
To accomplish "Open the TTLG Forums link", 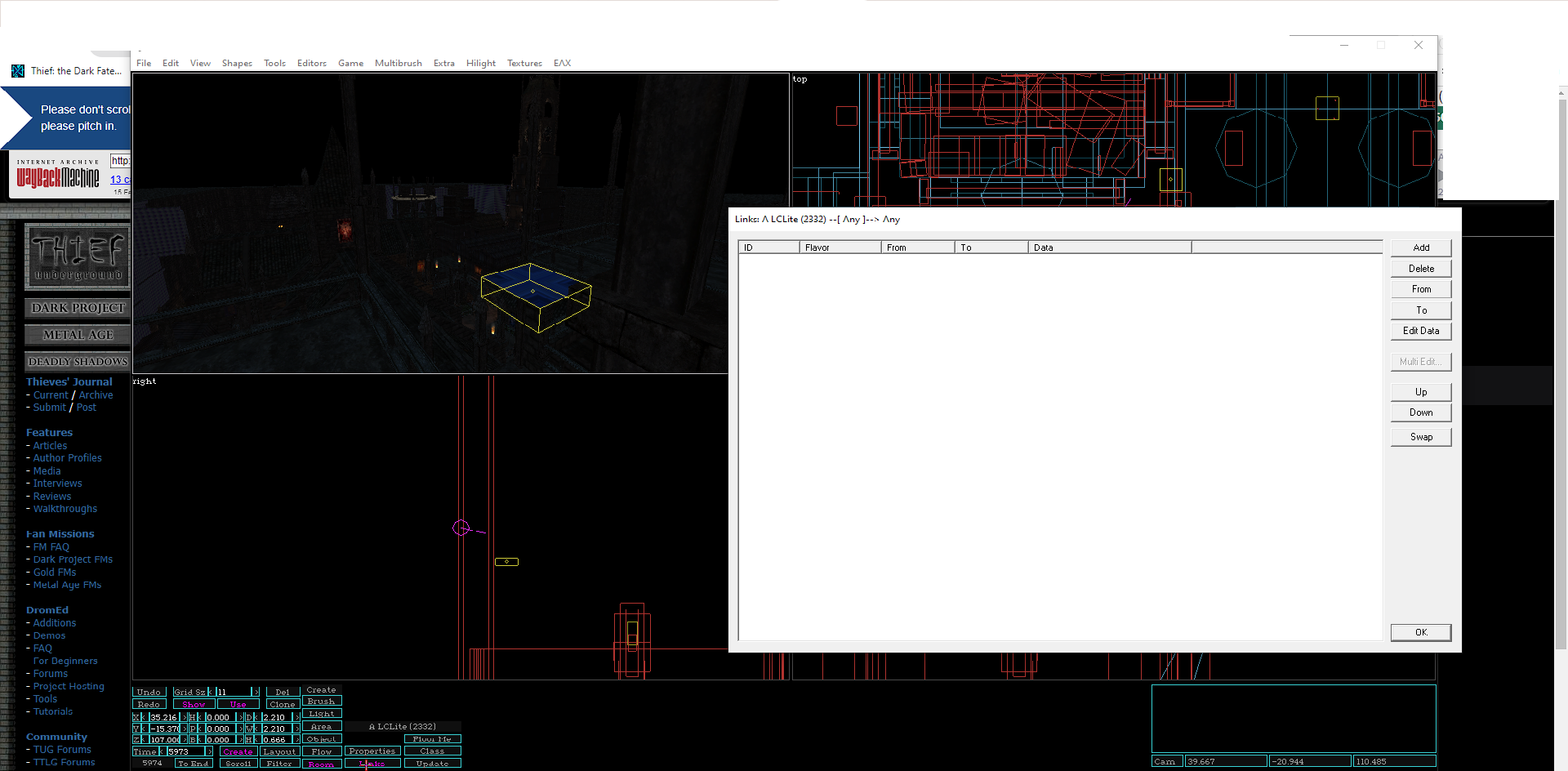I will pos(64,762).
